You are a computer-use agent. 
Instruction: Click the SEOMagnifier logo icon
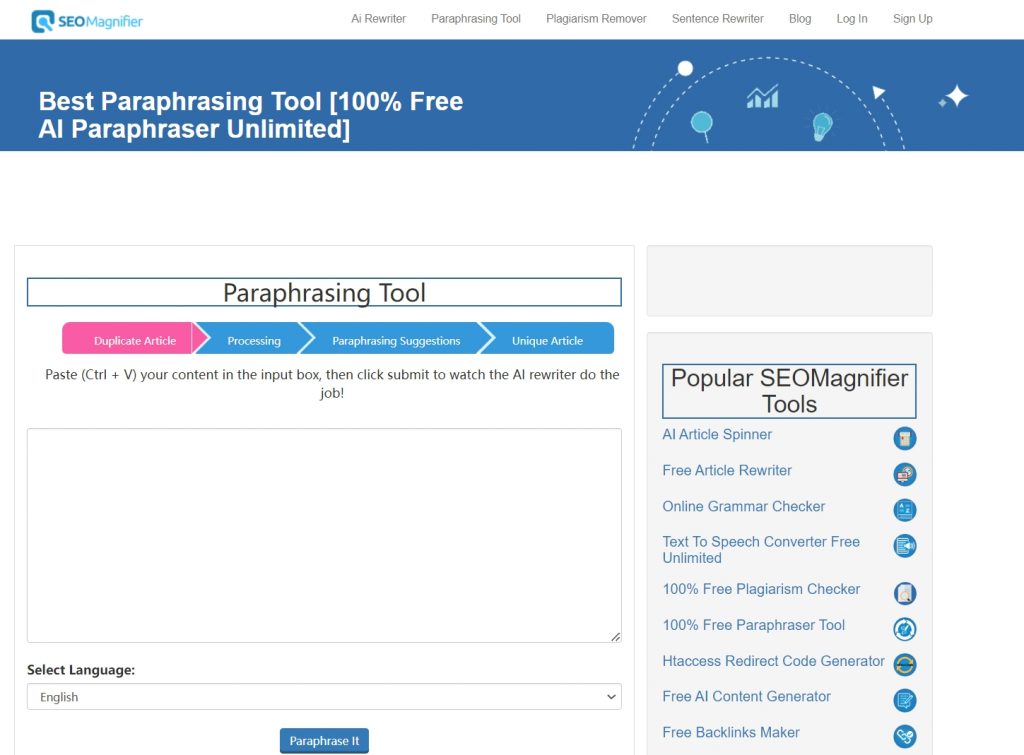(42, 18)
